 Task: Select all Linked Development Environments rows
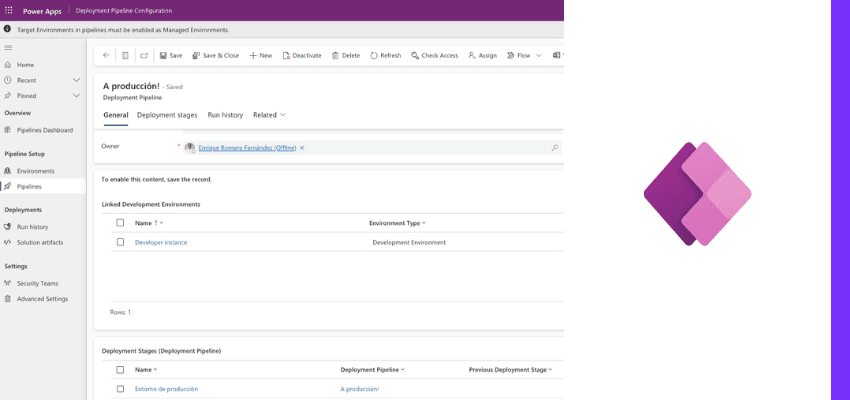[120, 223]
